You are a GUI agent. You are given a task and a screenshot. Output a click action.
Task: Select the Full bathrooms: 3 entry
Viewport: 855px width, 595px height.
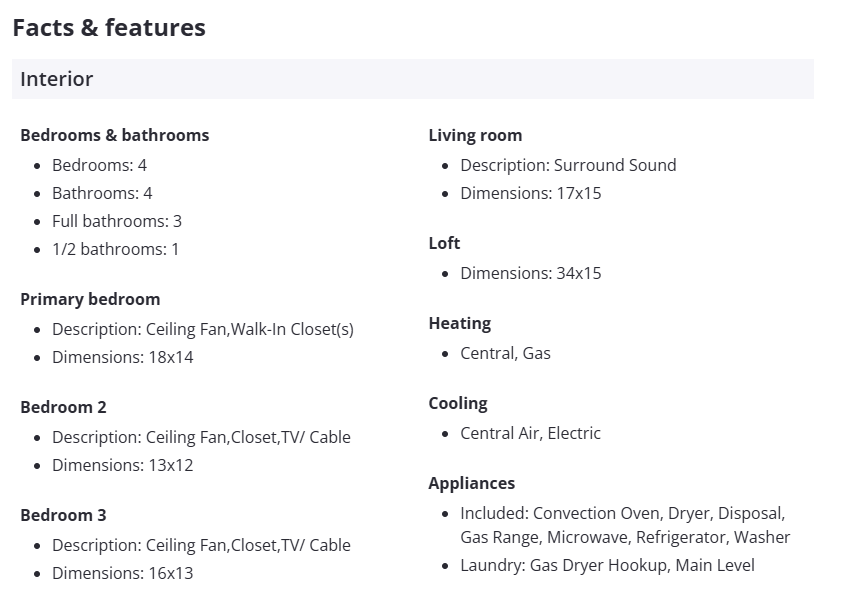117,221
